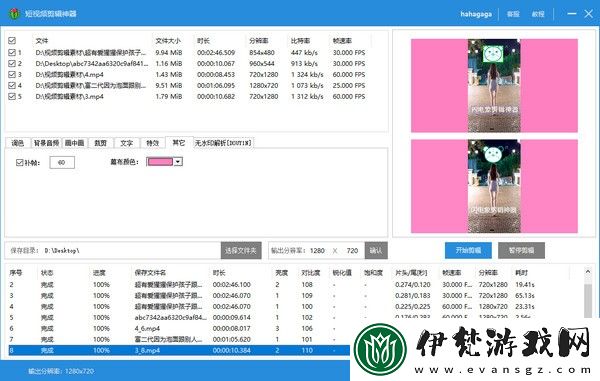The image size is (600, 381).
Task: Click the pink canvas color swatch
Action: [x=160, y=162]
